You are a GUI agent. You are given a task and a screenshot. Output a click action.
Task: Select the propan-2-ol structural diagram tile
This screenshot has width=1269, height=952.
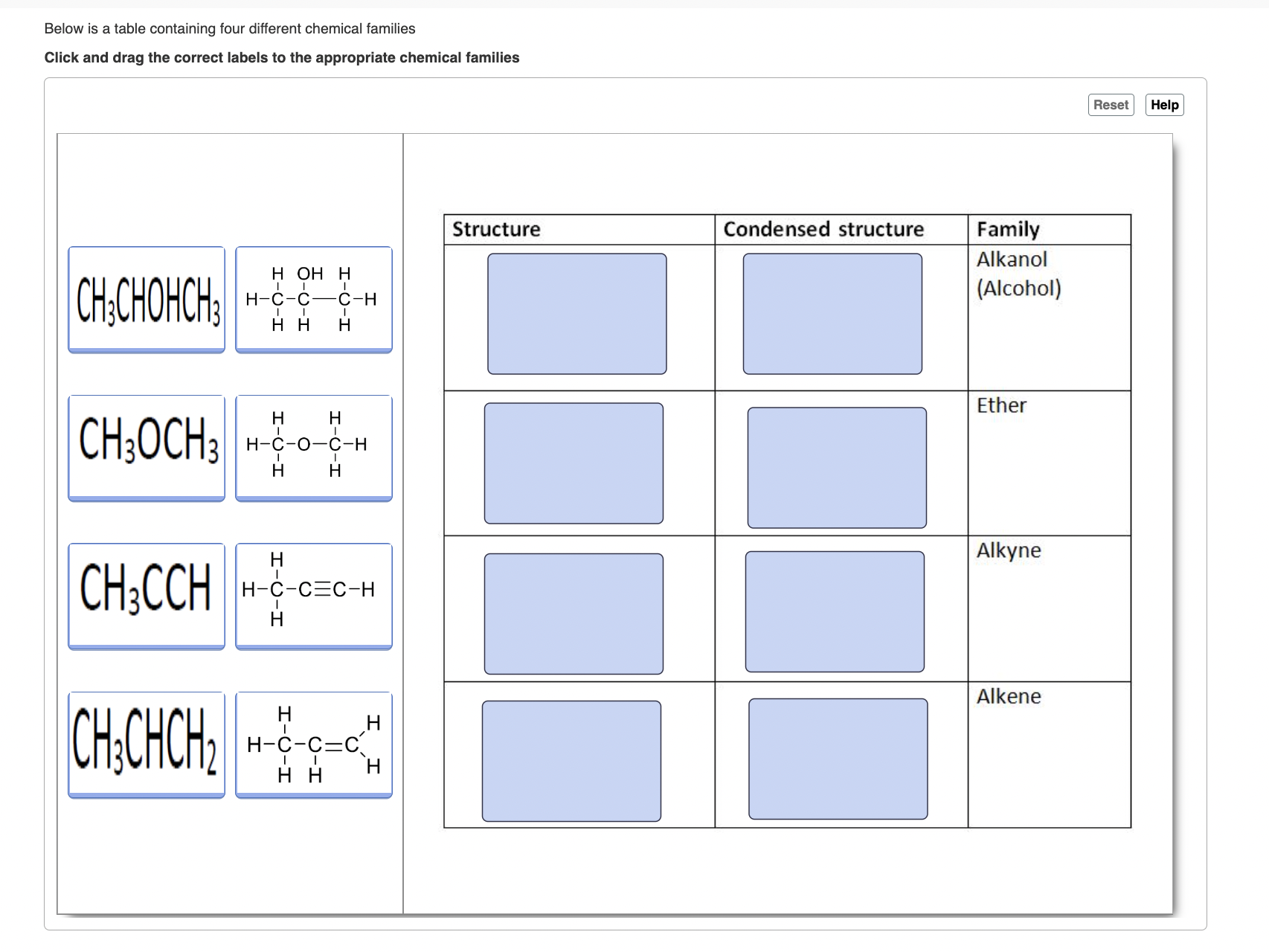[x=313, y=298]
